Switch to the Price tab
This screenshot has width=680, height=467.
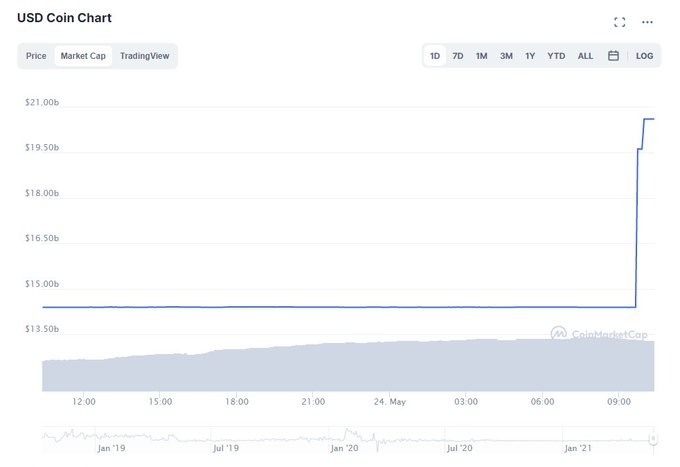pos(36,56)
